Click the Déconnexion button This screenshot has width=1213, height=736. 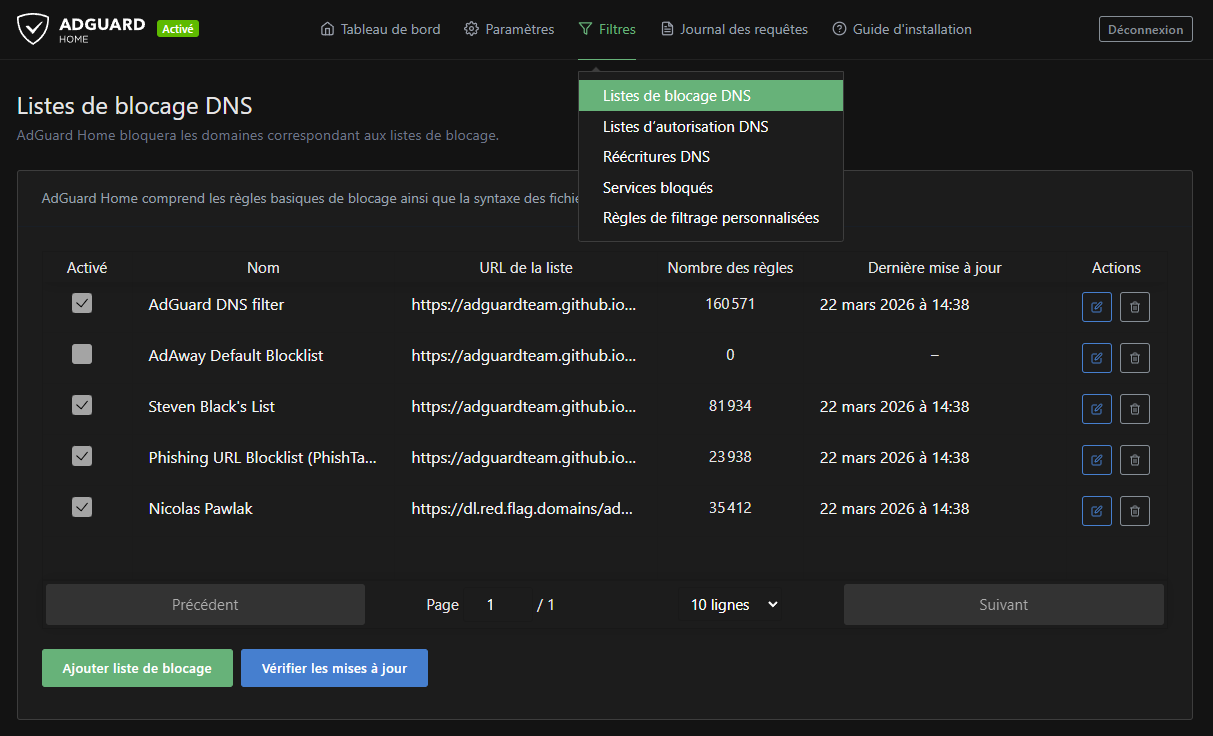coord(1146,29)
